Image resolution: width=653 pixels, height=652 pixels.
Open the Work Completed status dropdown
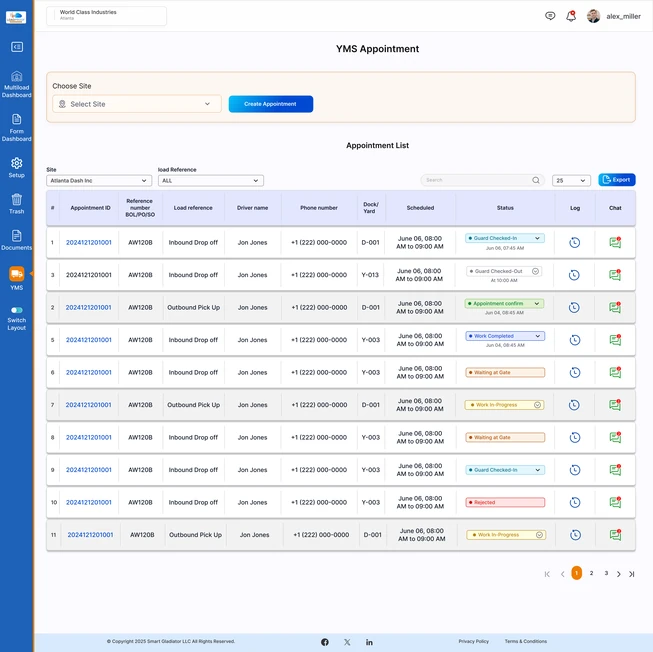point(505,336)
